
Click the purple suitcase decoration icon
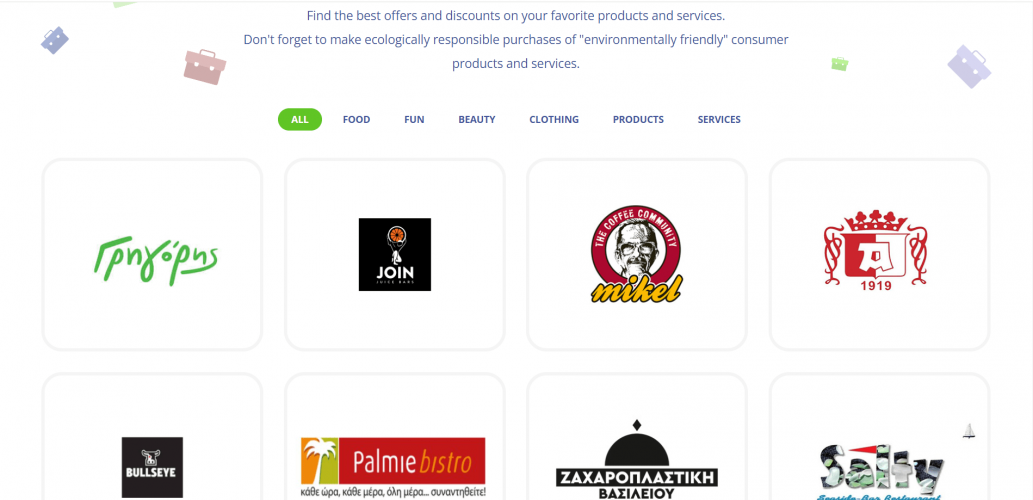[x=969, y=67]
